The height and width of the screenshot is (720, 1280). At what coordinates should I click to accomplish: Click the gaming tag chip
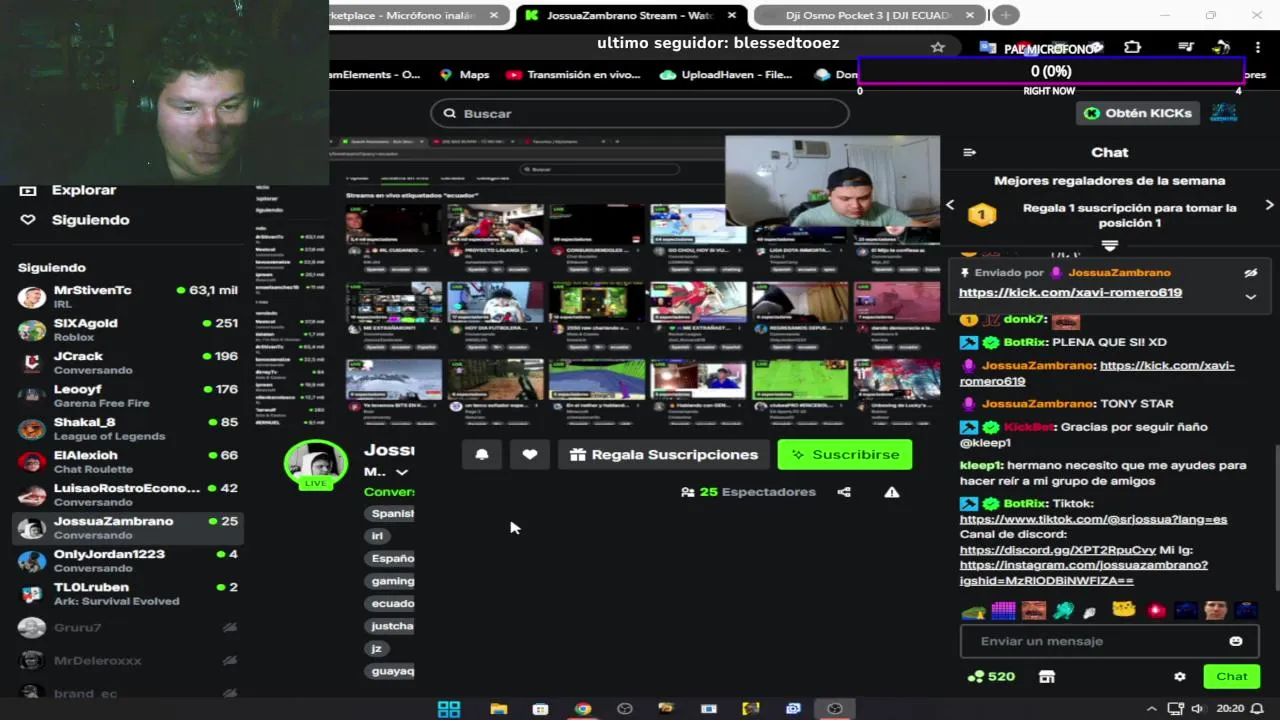pos(392,581)
